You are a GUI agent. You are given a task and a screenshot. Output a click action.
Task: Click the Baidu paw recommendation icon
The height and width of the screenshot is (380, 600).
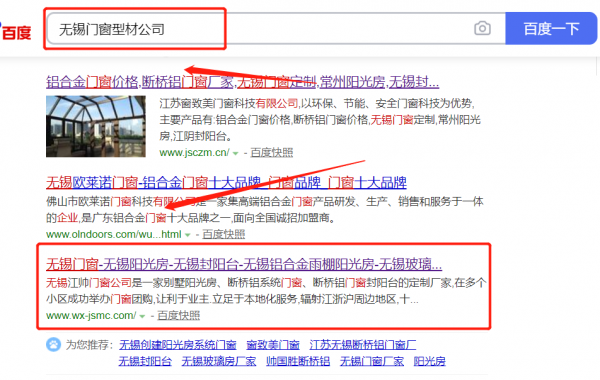pyautogui.click(x=54, y=344)
